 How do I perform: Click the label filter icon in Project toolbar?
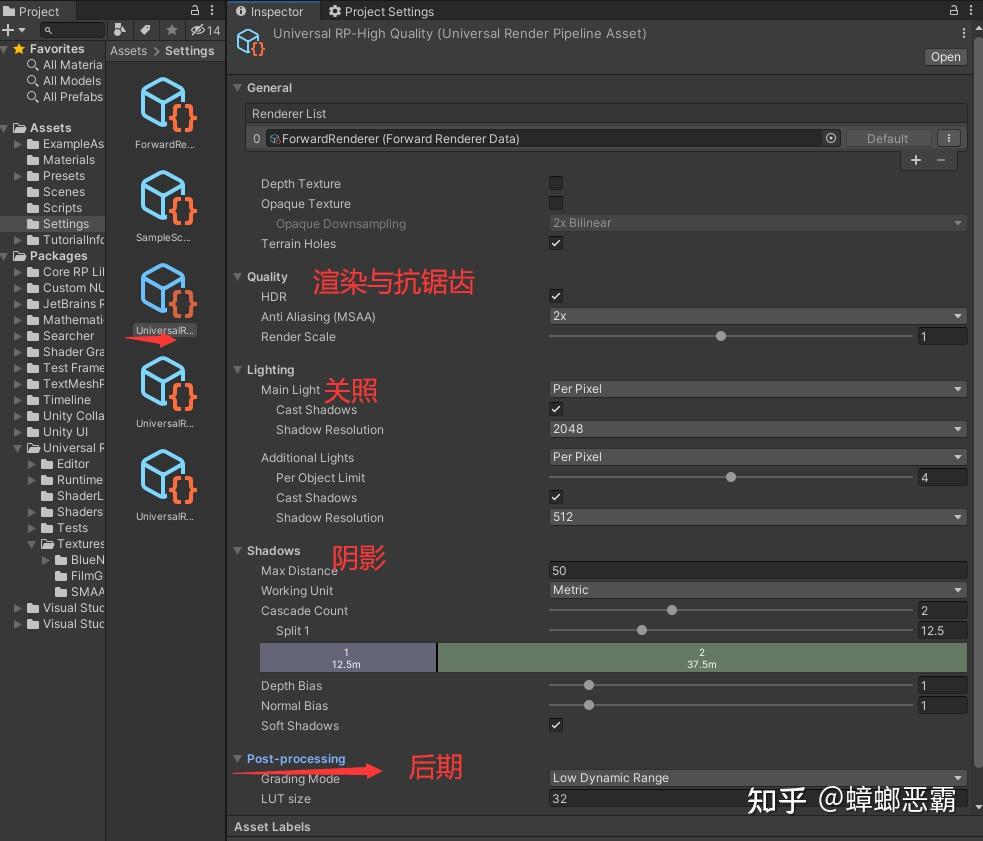pyautogui.click(x=144, y=31)
